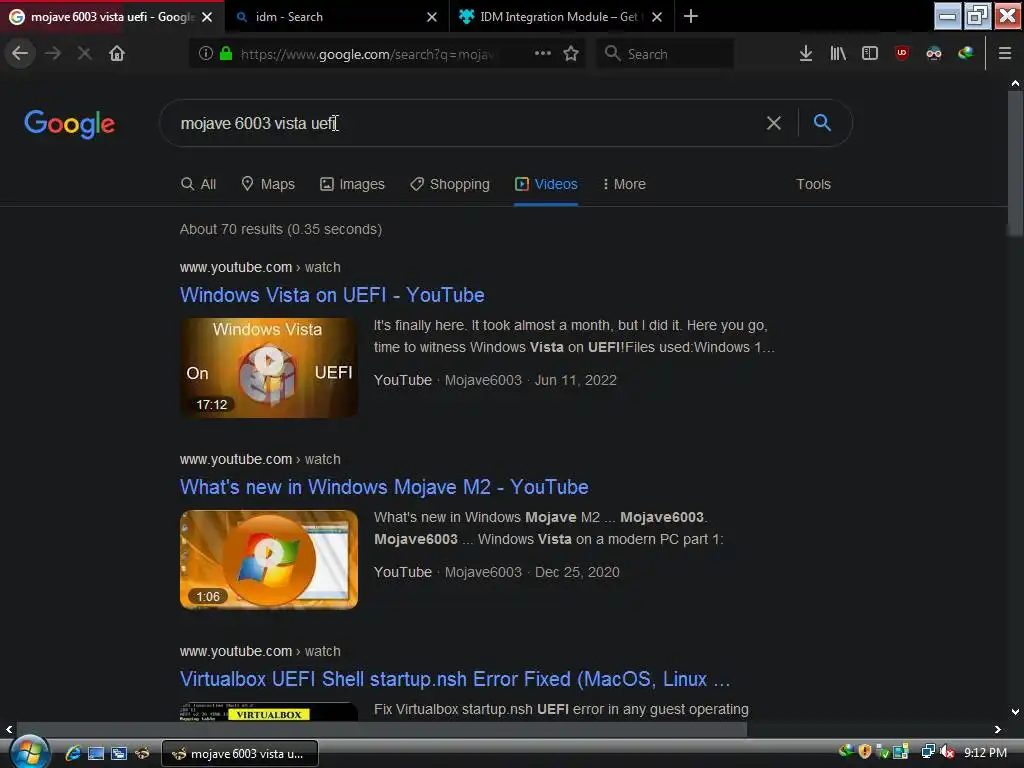Screen dimensions: 1024x768
Task: Select the Maps search filter
Action: tap(268, 184)
